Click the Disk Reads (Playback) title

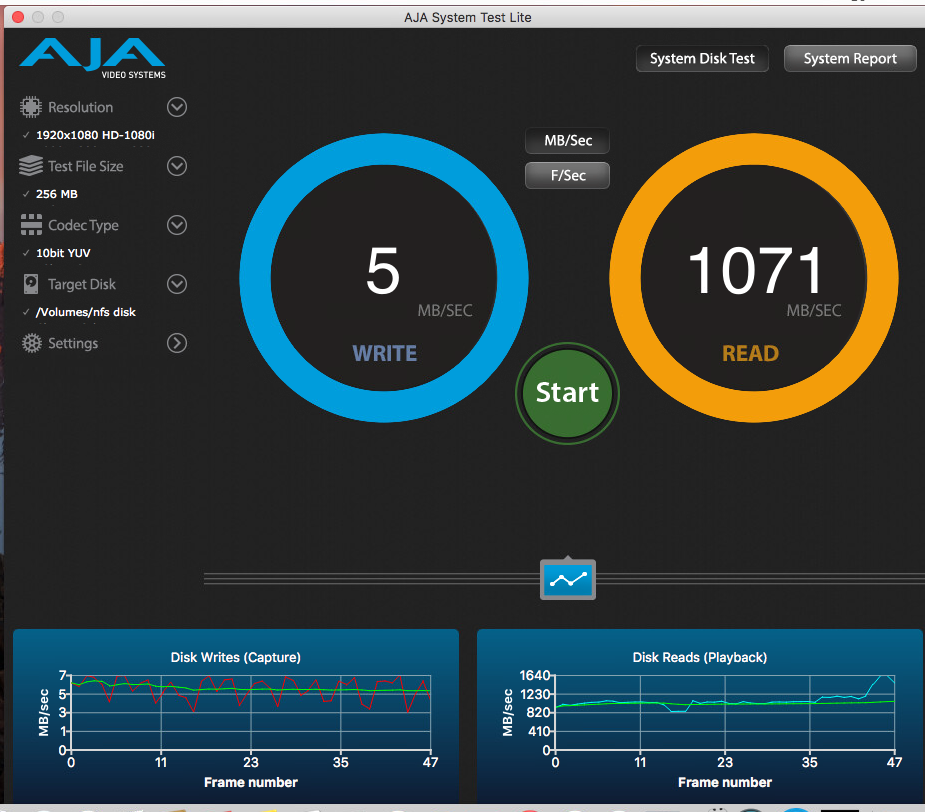point(700,657)
